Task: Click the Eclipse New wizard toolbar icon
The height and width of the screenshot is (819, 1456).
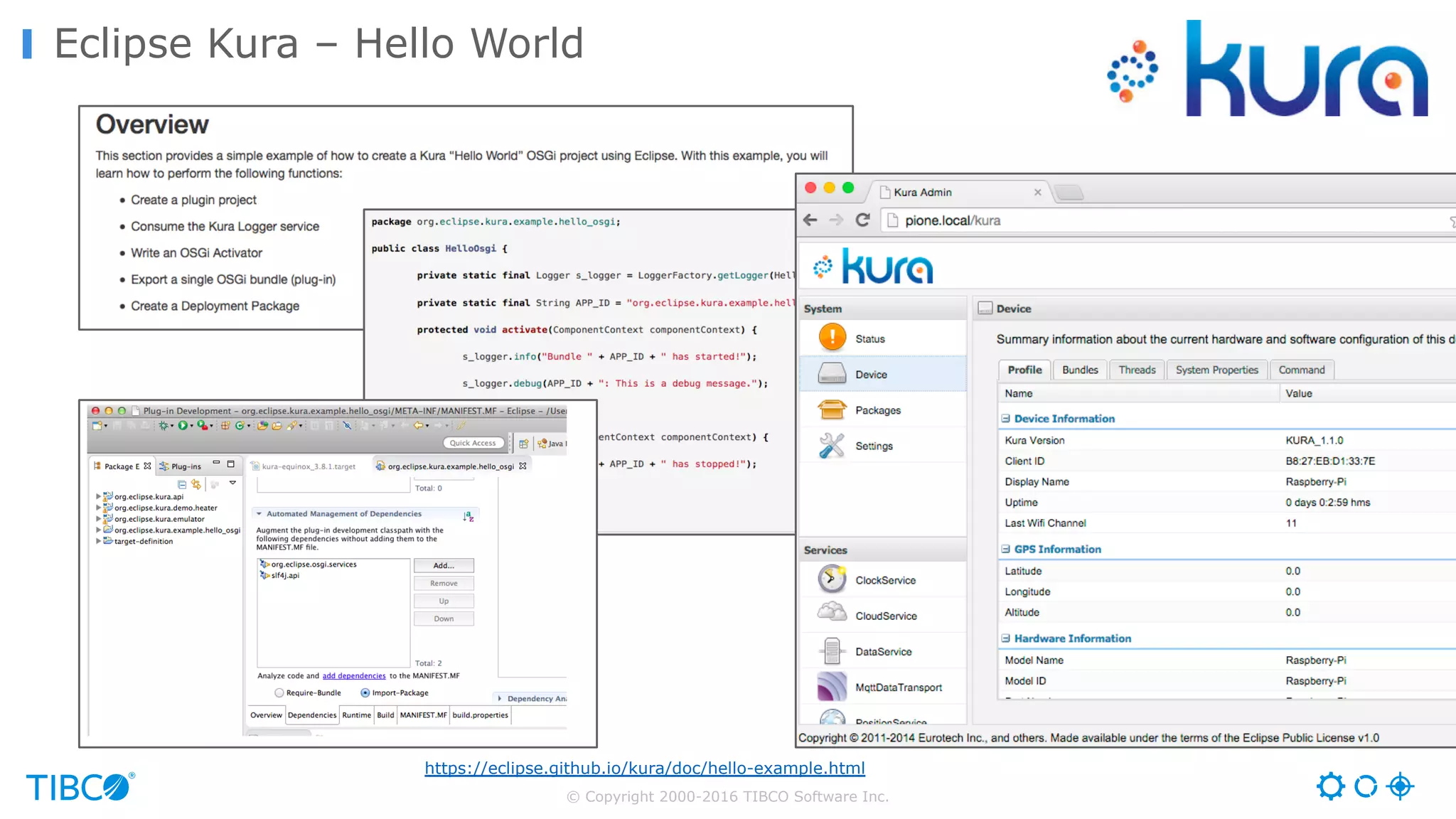Action: 97,426
